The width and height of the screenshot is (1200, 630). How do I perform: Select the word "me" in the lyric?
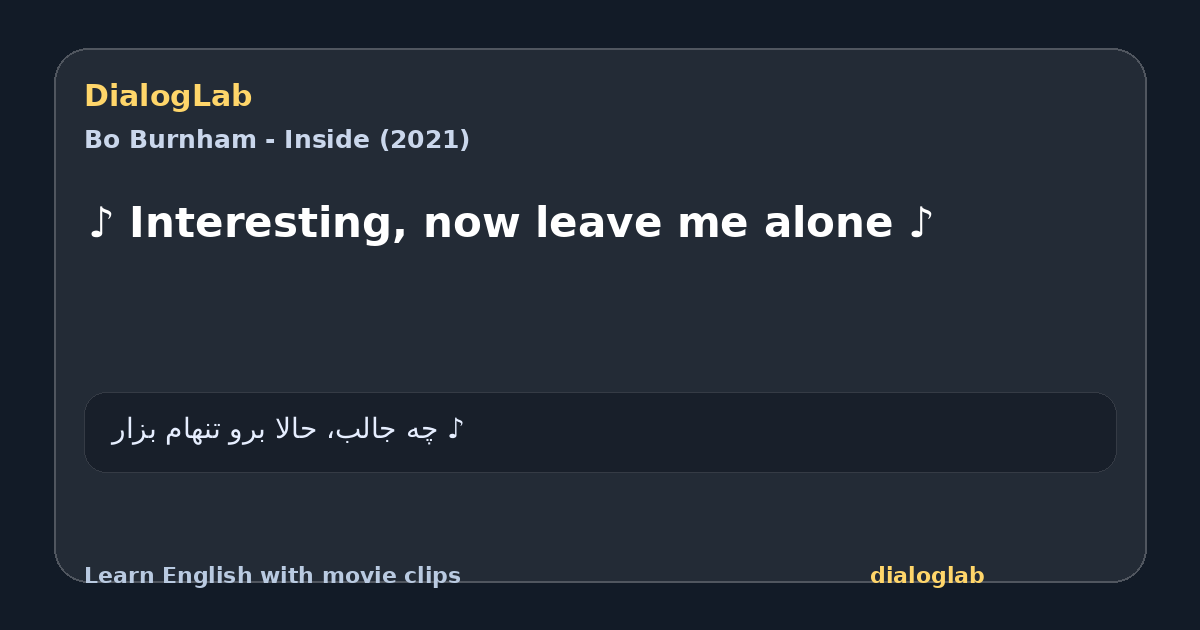pyautogui.click(x=706, y=223)
